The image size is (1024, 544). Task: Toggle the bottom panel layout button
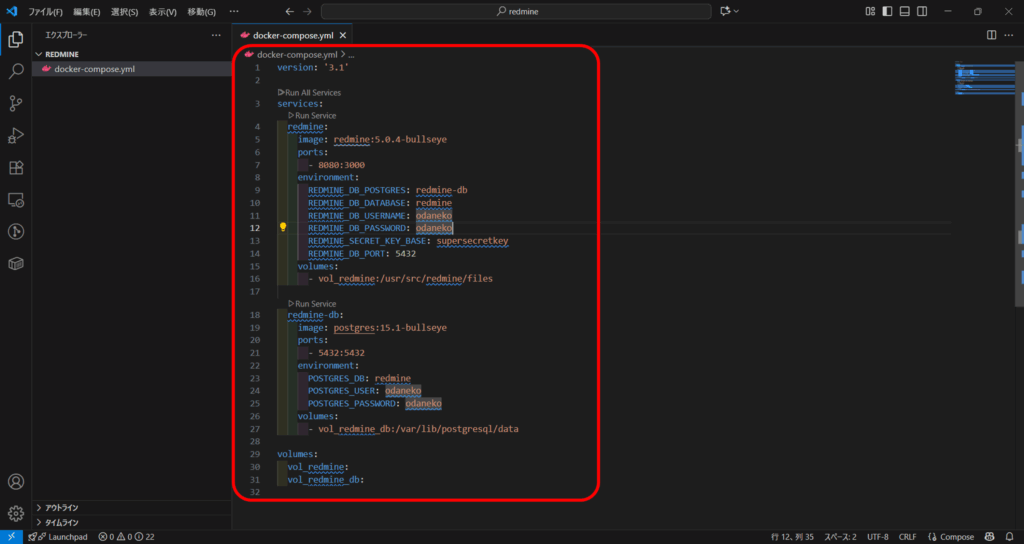coord(904,11)
